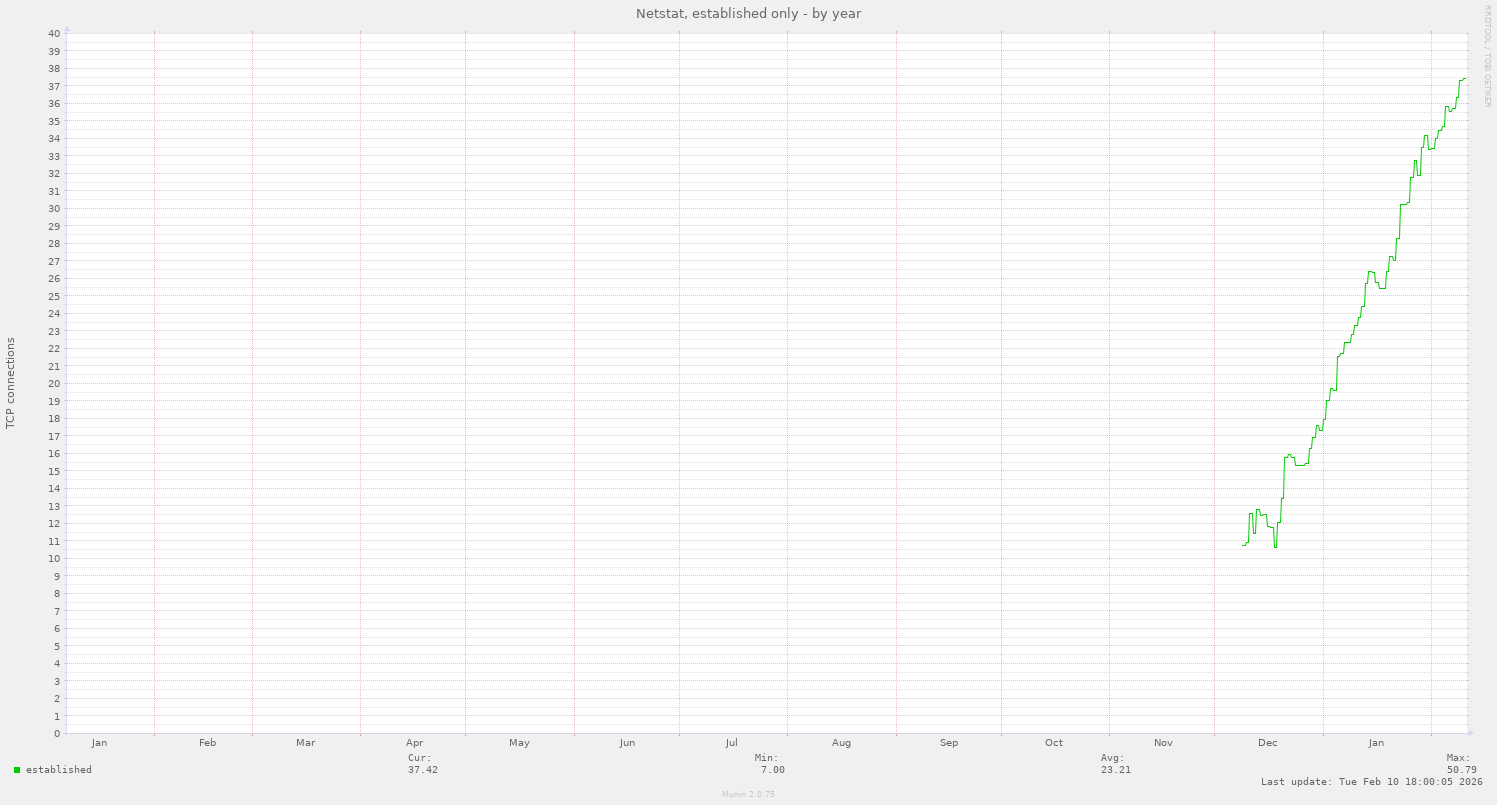Click the green line's highest point
The height and width of the screenshot is (805, 1497).
pyautogui.click(x=1464, y=78)
